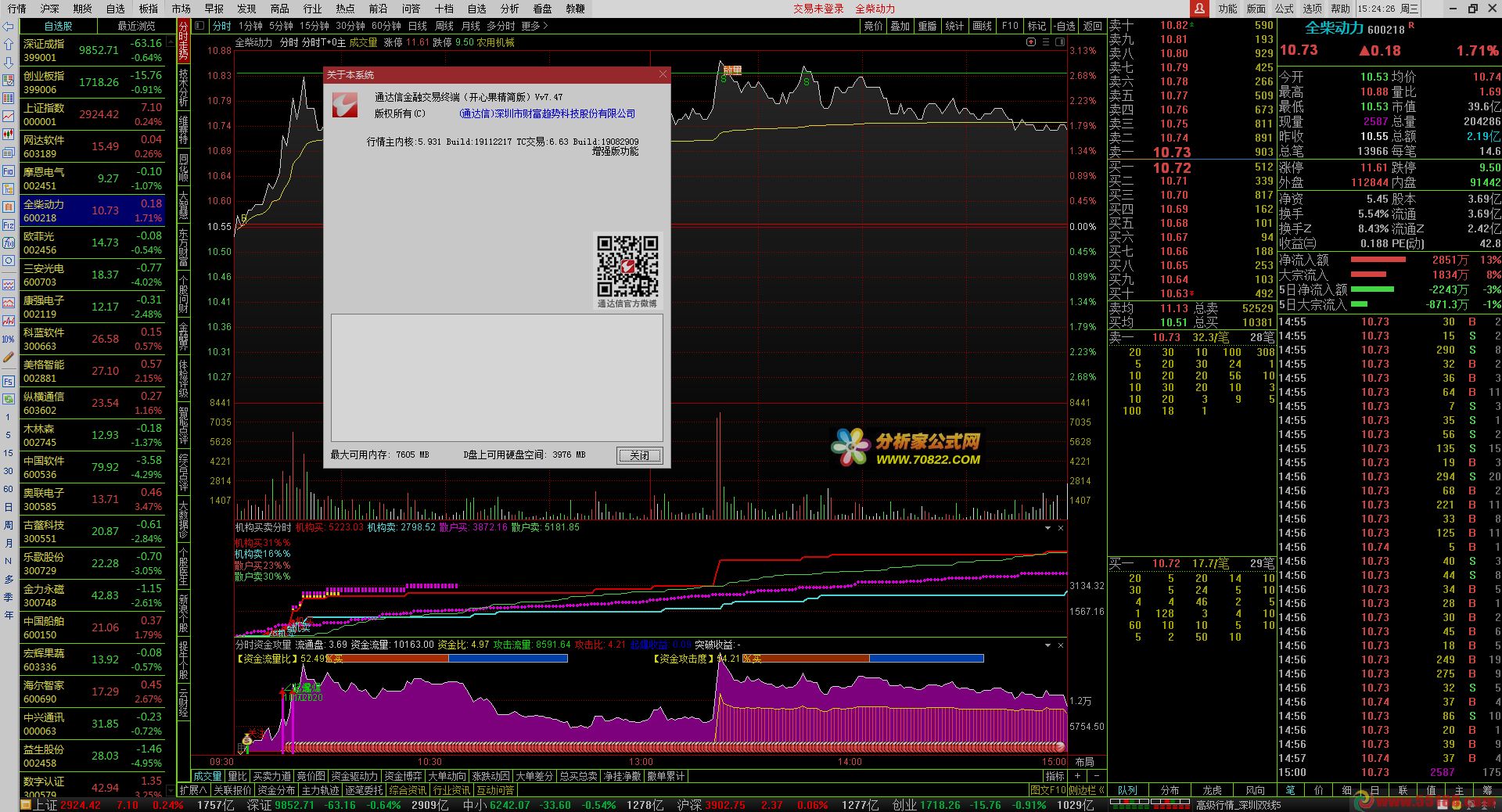
Task: Select the 队列 tab under order book
Action: [x=1127, y=790]
